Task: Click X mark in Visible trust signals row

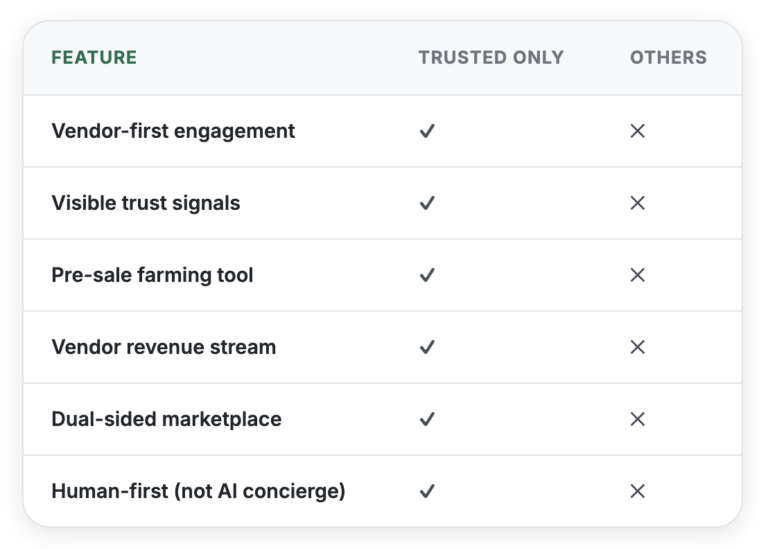Action: tap(637, 203)
